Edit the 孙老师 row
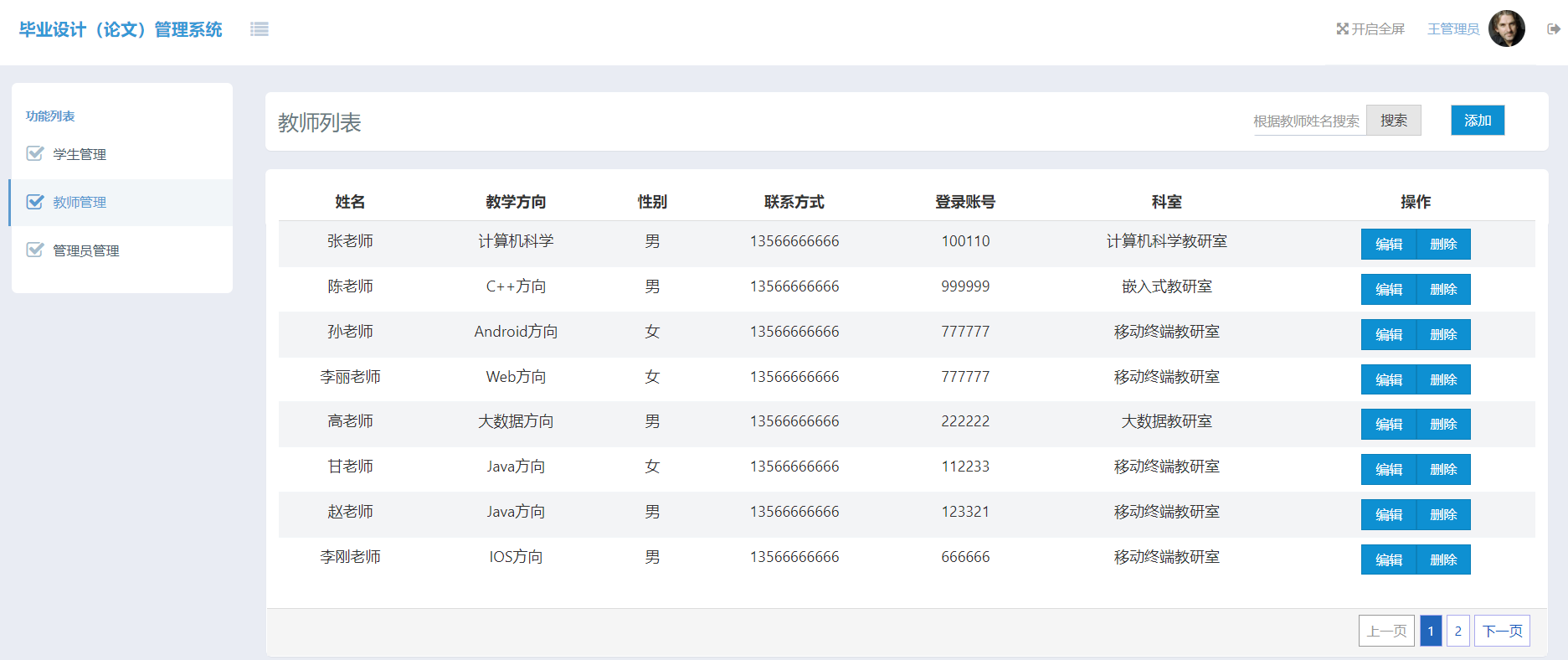Screen dimensions: 1568x660 click(1389, 335)
